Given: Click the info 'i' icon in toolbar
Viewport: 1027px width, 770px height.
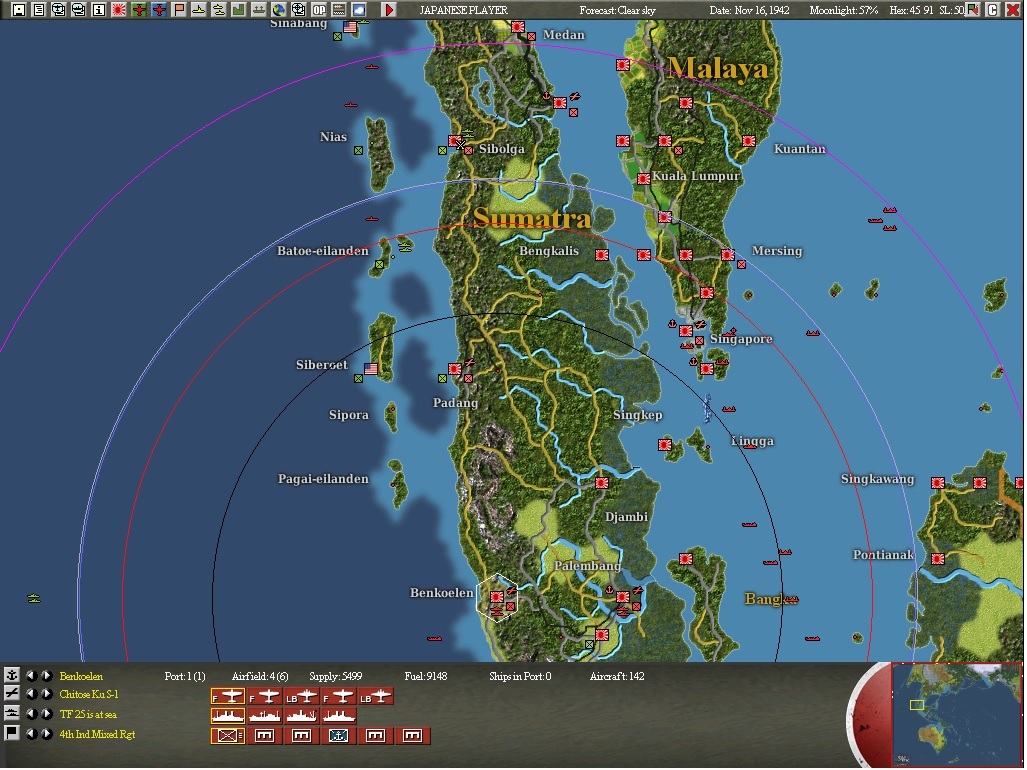Looking at the screenshot, I should 99,10.
